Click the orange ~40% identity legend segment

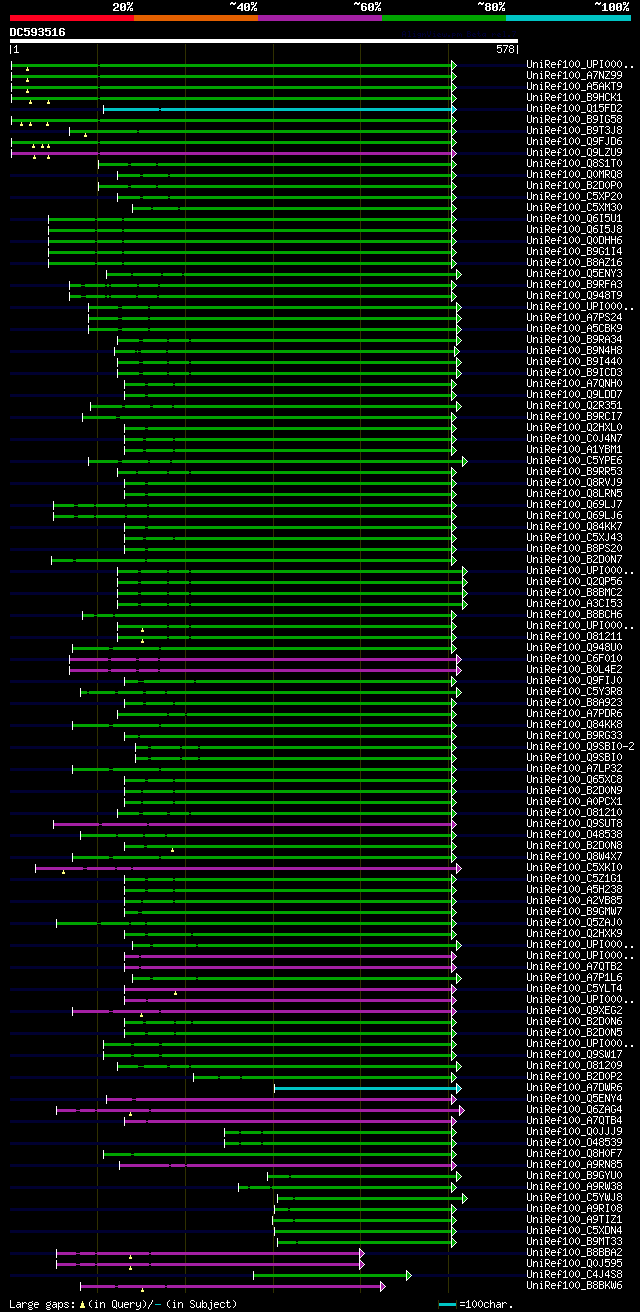tap(195, 18)
